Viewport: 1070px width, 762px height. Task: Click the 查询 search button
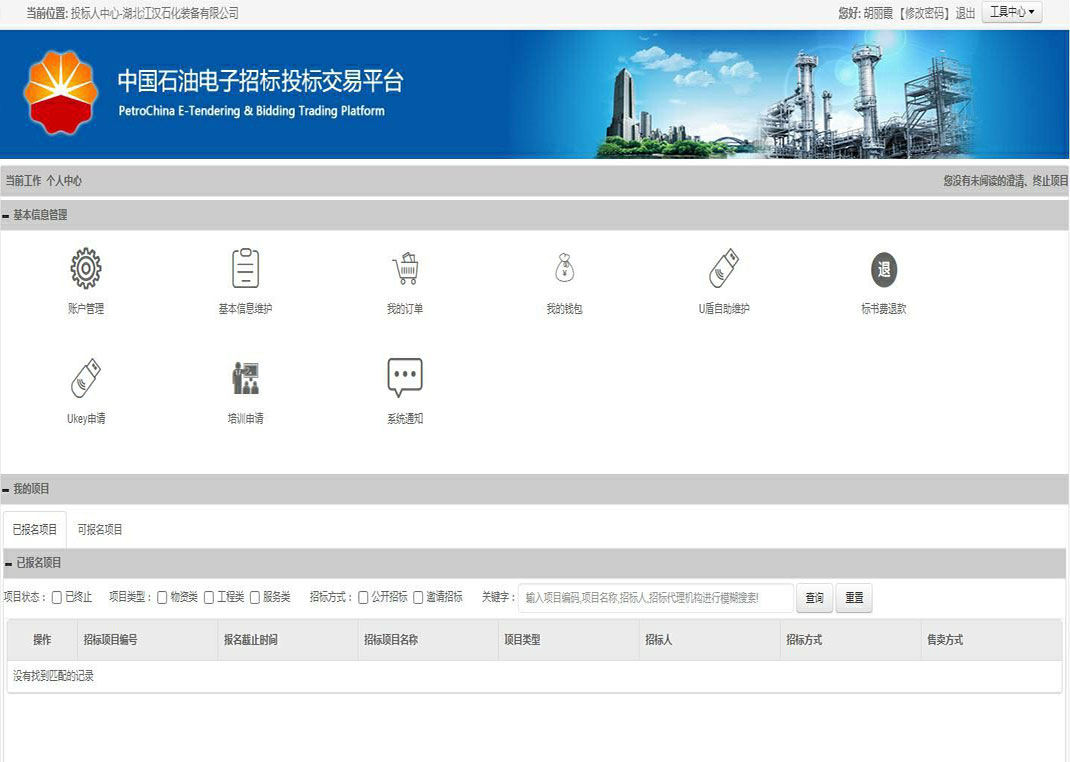point(814,598)
